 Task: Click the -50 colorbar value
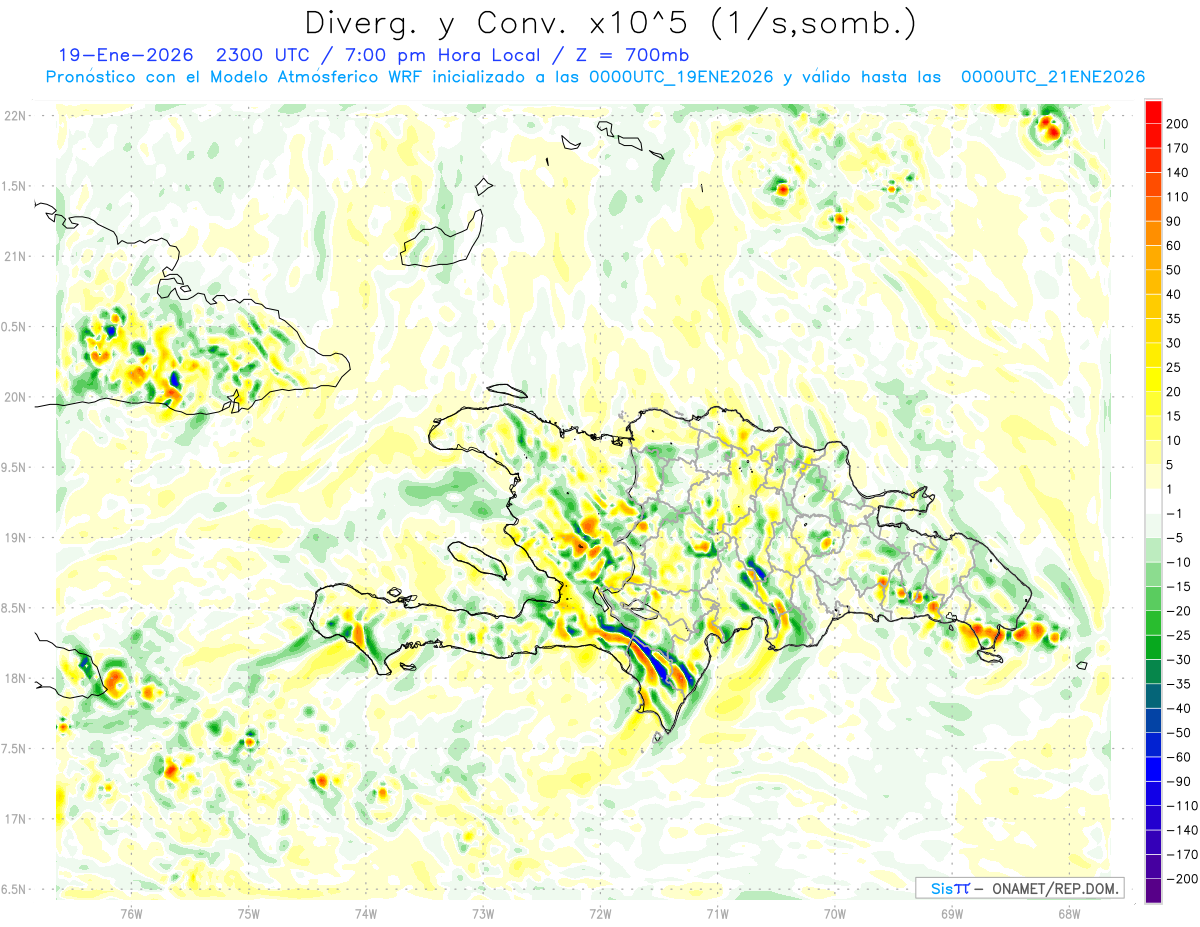coord(1181,733)
